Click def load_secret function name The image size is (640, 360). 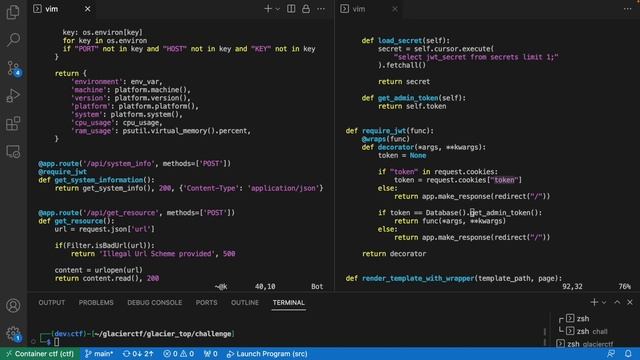click(400, 40)
